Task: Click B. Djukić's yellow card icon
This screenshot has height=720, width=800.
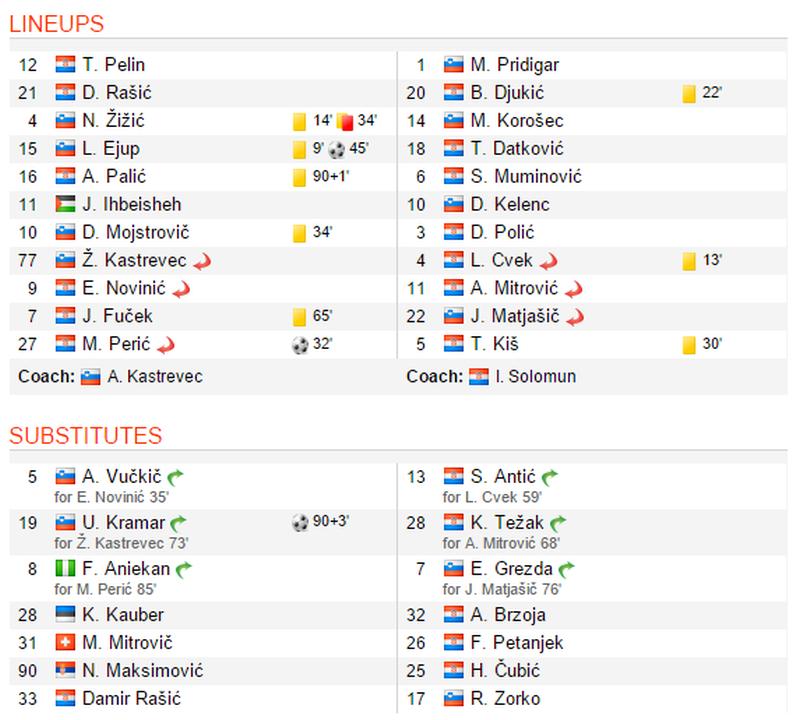Action: point(688,93)
